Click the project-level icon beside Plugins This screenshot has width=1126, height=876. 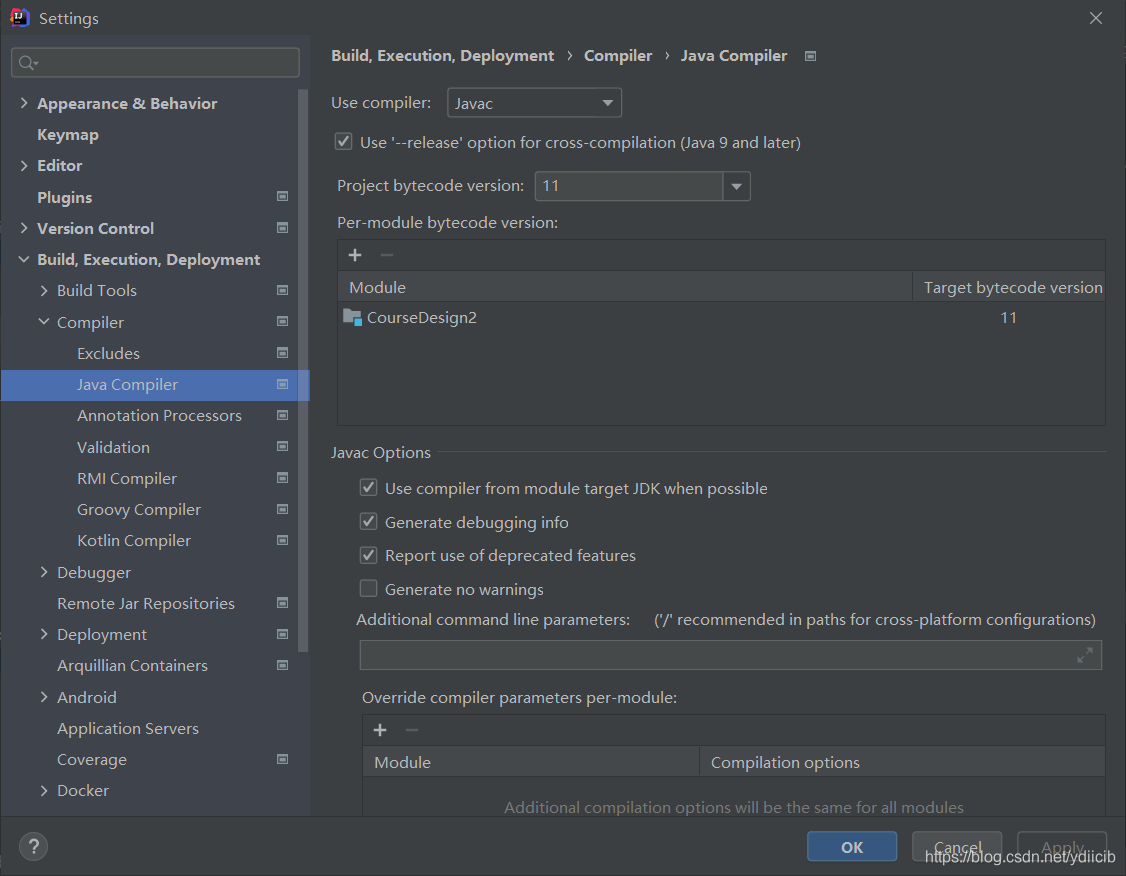click(x=282, y=197)
